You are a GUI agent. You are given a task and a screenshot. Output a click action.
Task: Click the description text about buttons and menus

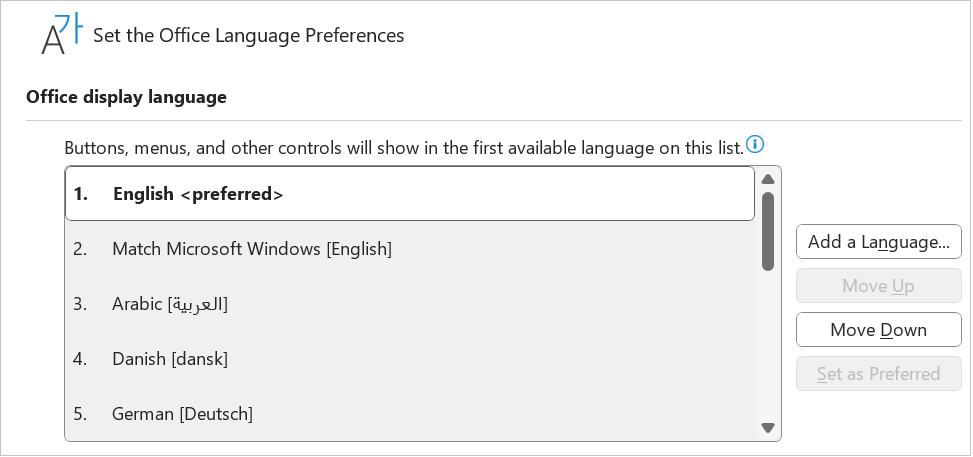(404, 148)
